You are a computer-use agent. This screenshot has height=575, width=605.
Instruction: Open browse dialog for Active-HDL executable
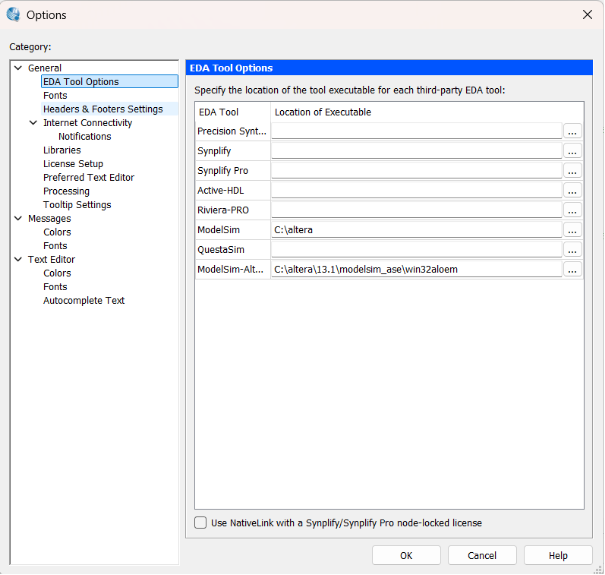tap(572, 190)
